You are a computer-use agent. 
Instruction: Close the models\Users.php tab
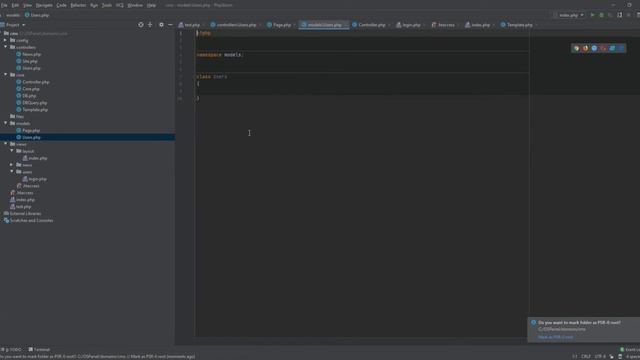346,25
